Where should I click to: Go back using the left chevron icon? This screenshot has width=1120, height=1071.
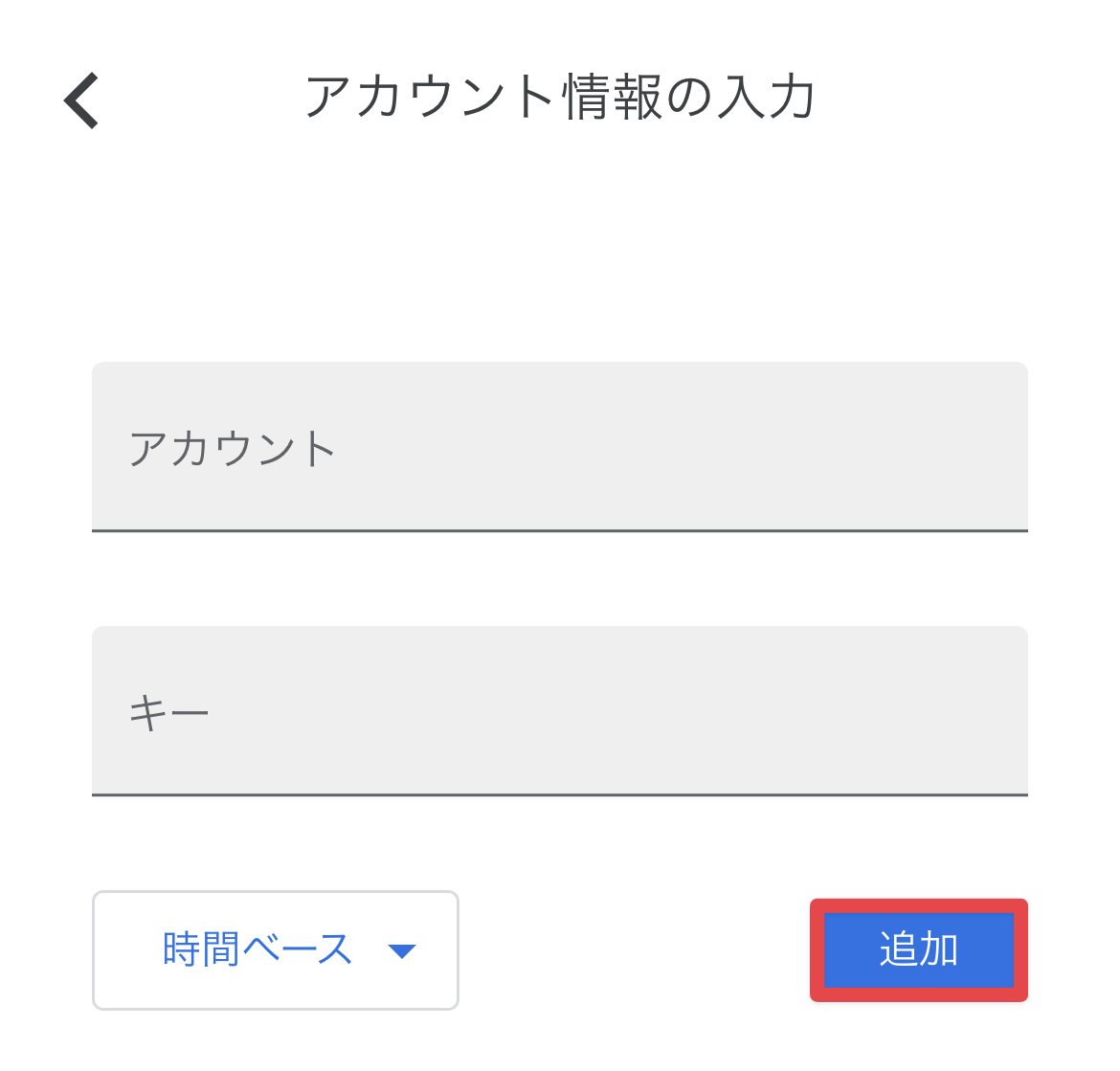click(x=80, y=100)
